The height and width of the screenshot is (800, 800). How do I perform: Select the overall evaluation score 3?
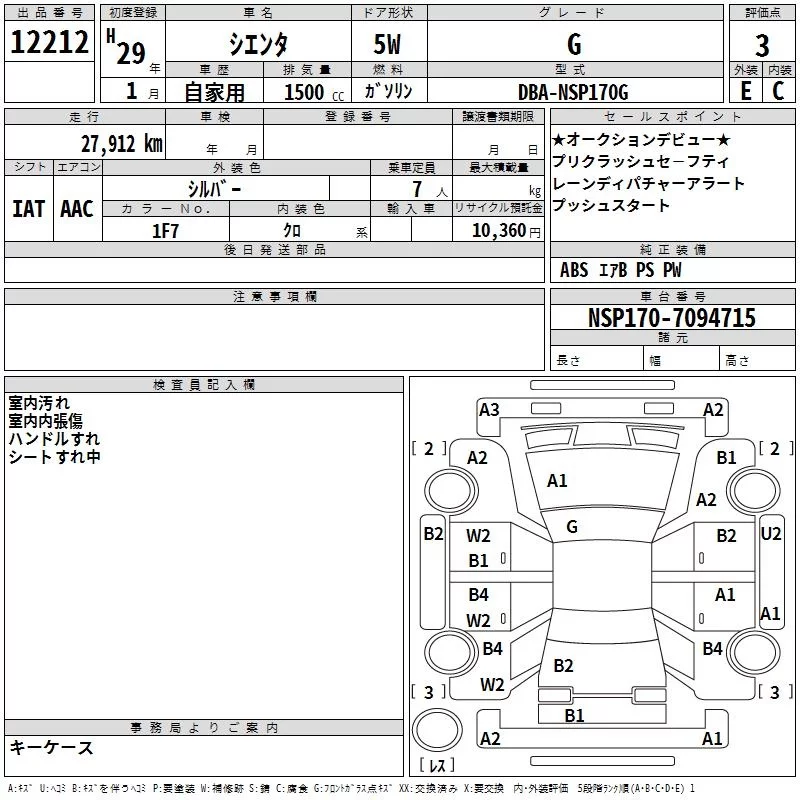pyautogui.click(x=762, y=45)
